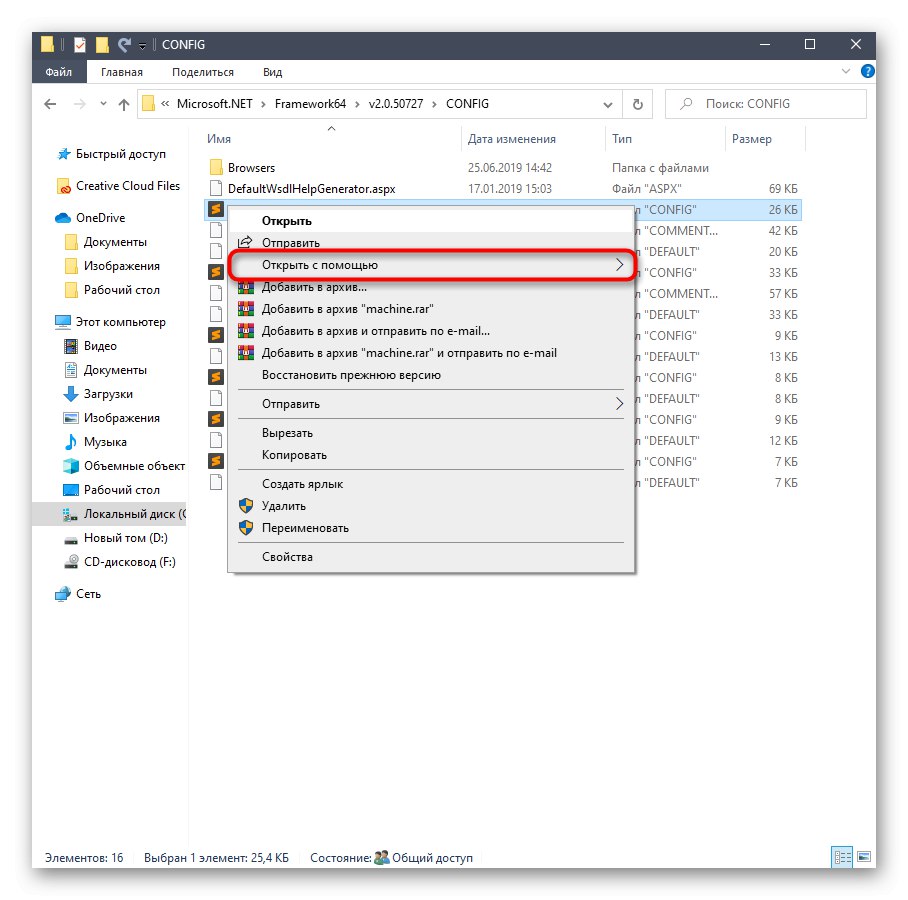Image resolution: width=908 pixels, height=900 pixels.
Task: Open Документы under Этот компьютер
Action: point(115,370)
